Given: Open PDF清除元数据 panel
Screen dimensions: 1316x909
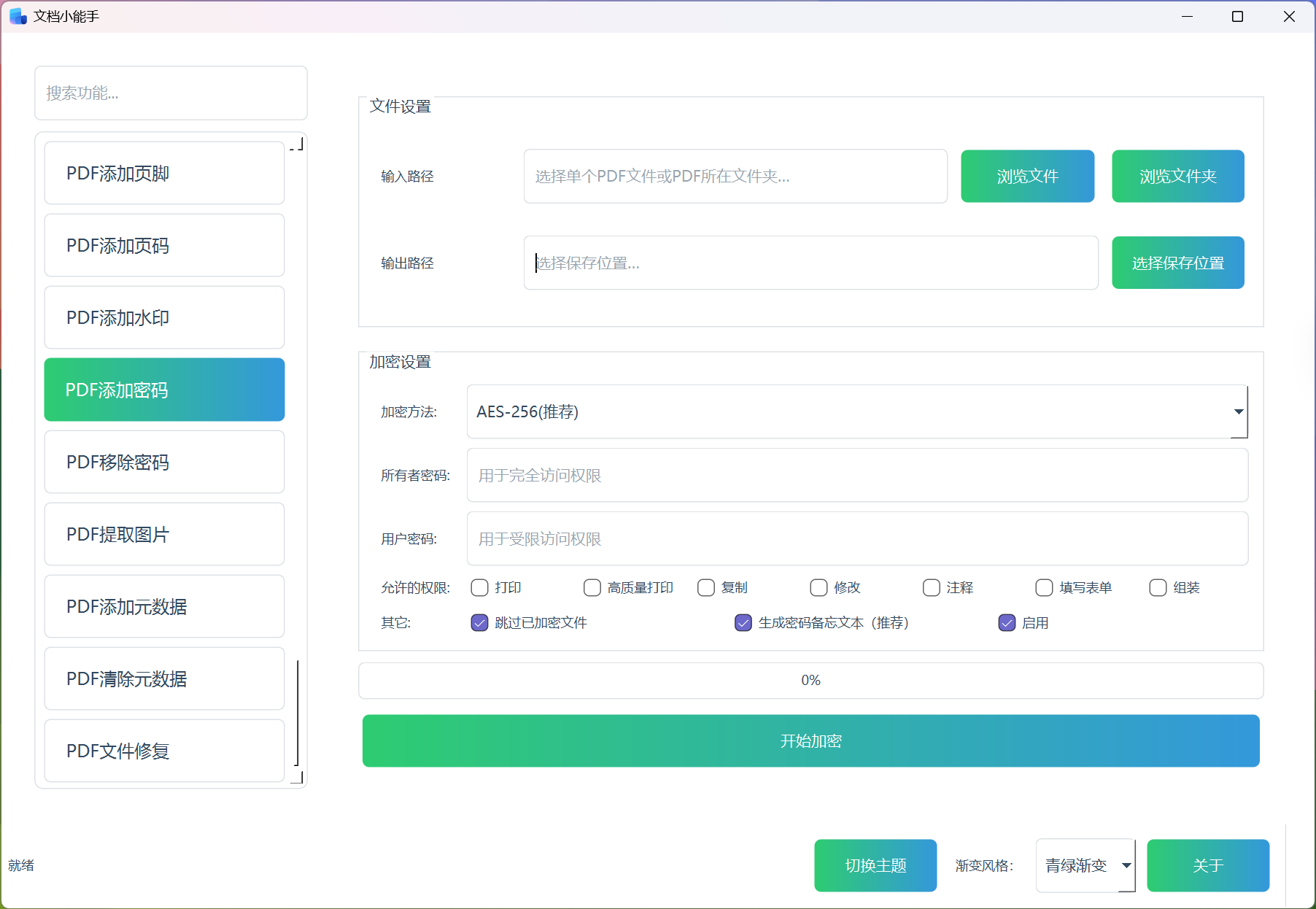Looking at the screenshot, I should [163, 679].
